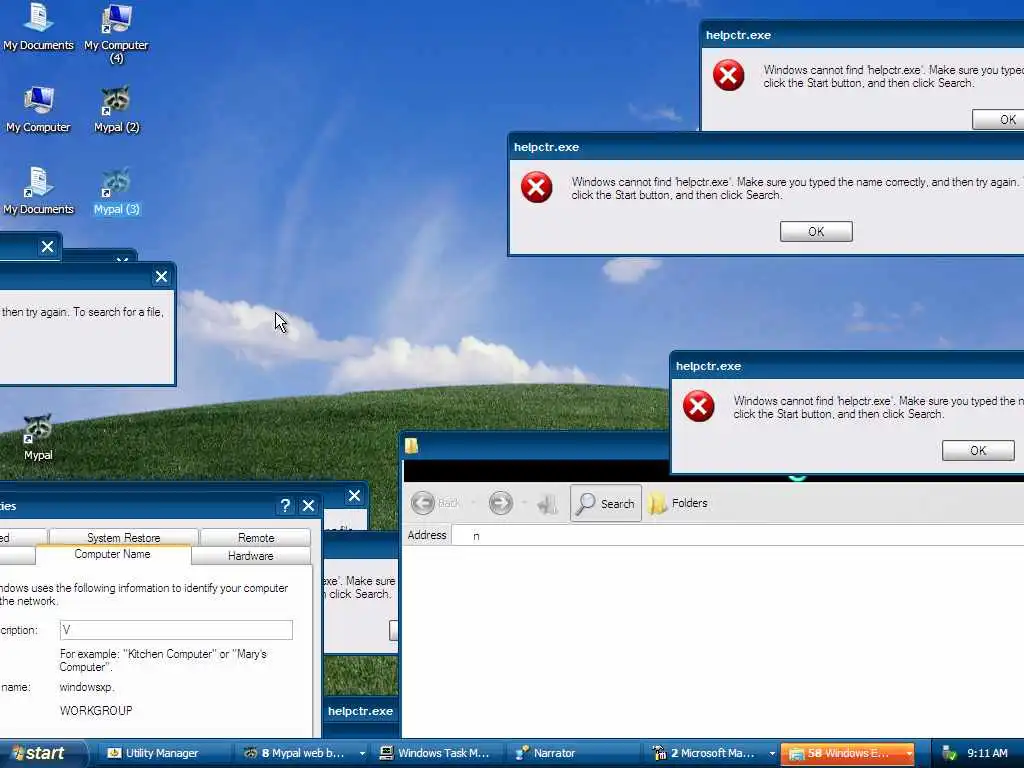Select the Mypal (2) raccoon shortcut
This screenshot has height=768, width=1024.
(116, 109)
